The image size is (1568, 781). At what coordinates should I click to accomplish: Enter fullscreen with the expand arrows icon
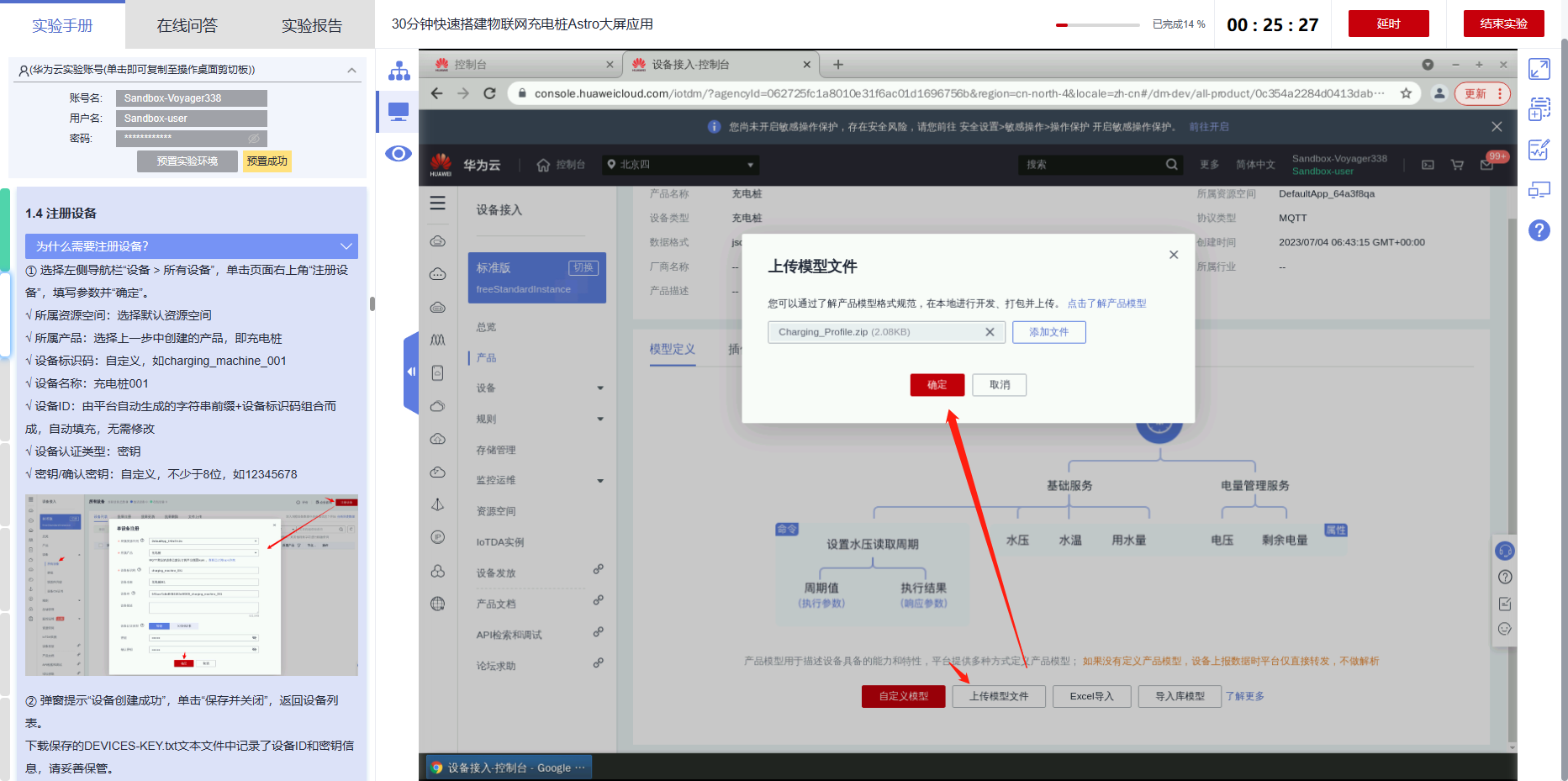tap(1539, 69)
